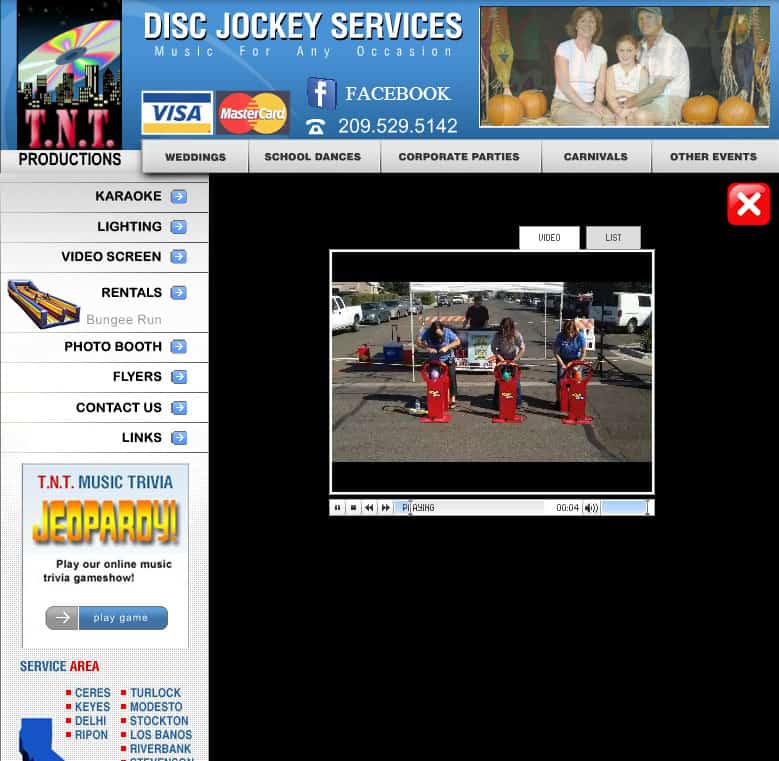Pause the playing video

[x=337, y=508]
